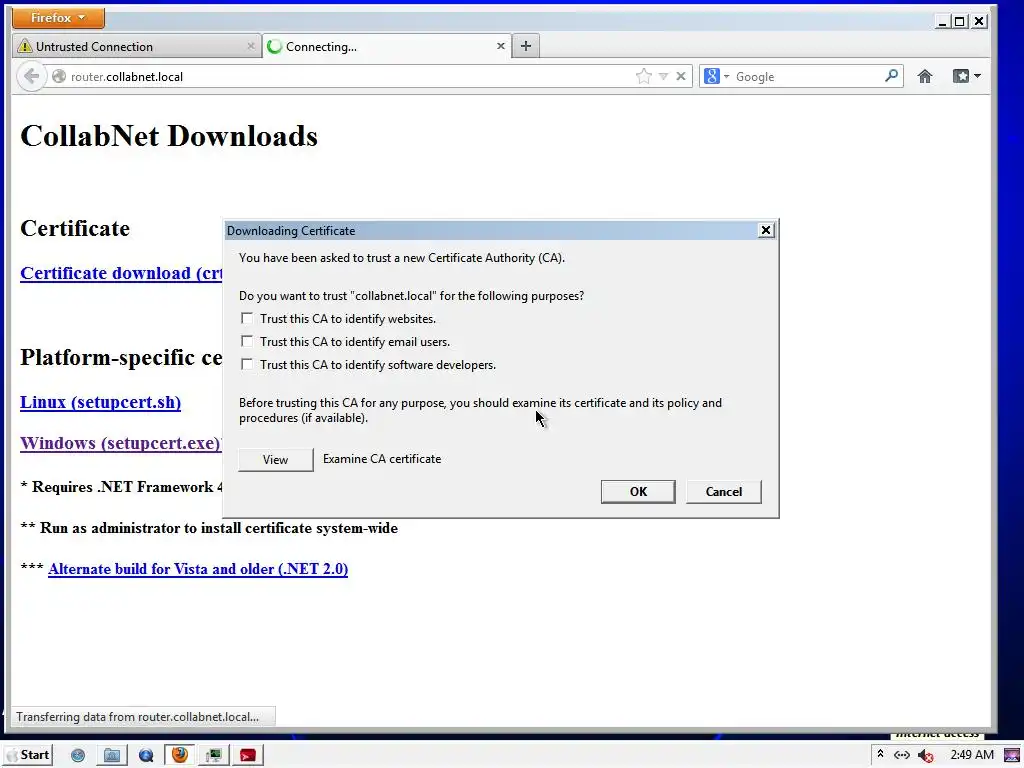Close the Downloading Certificate dialog

[x=766, y=230]
